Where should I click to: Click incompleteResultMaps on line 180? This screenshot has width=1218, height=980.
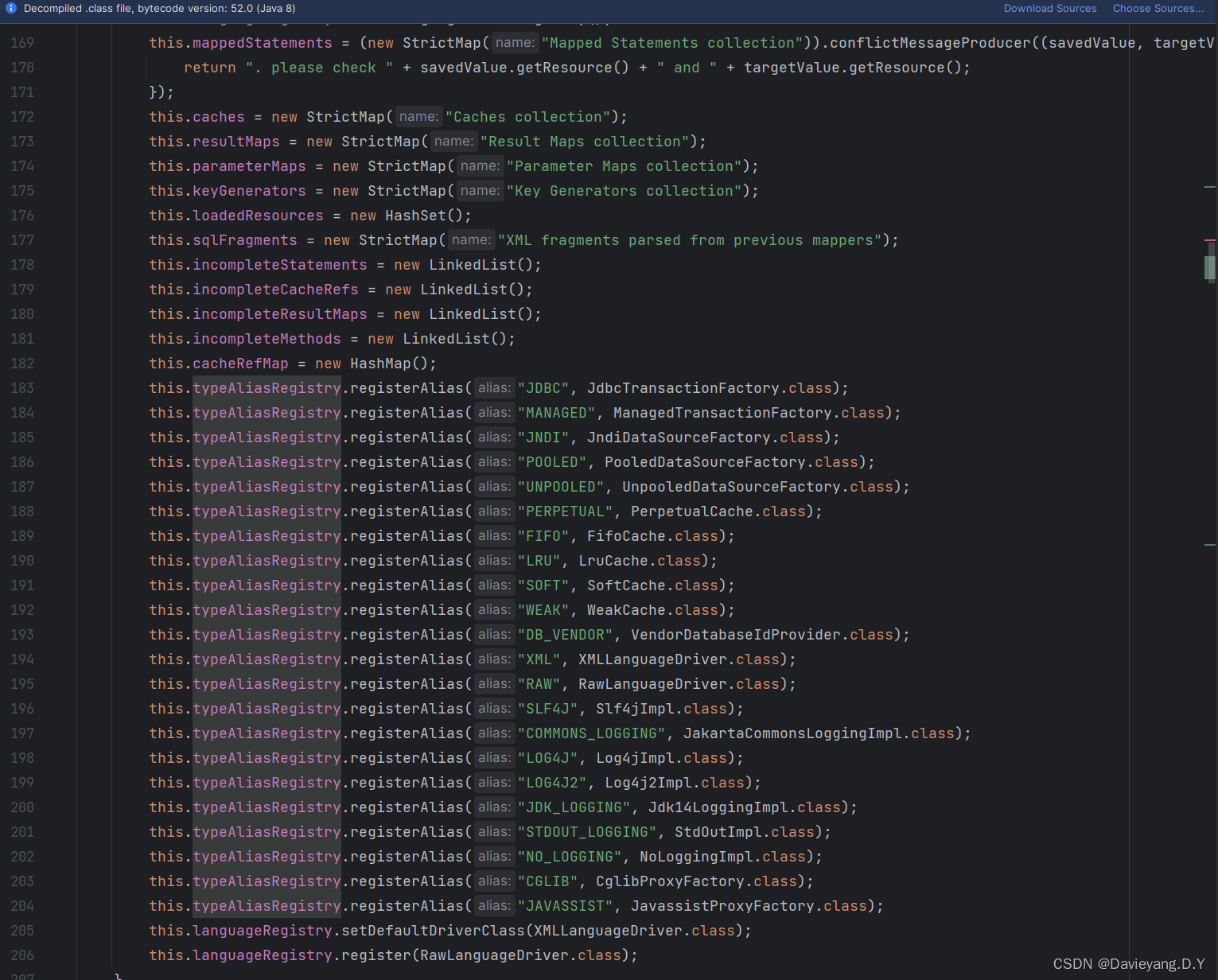point(280,314)
